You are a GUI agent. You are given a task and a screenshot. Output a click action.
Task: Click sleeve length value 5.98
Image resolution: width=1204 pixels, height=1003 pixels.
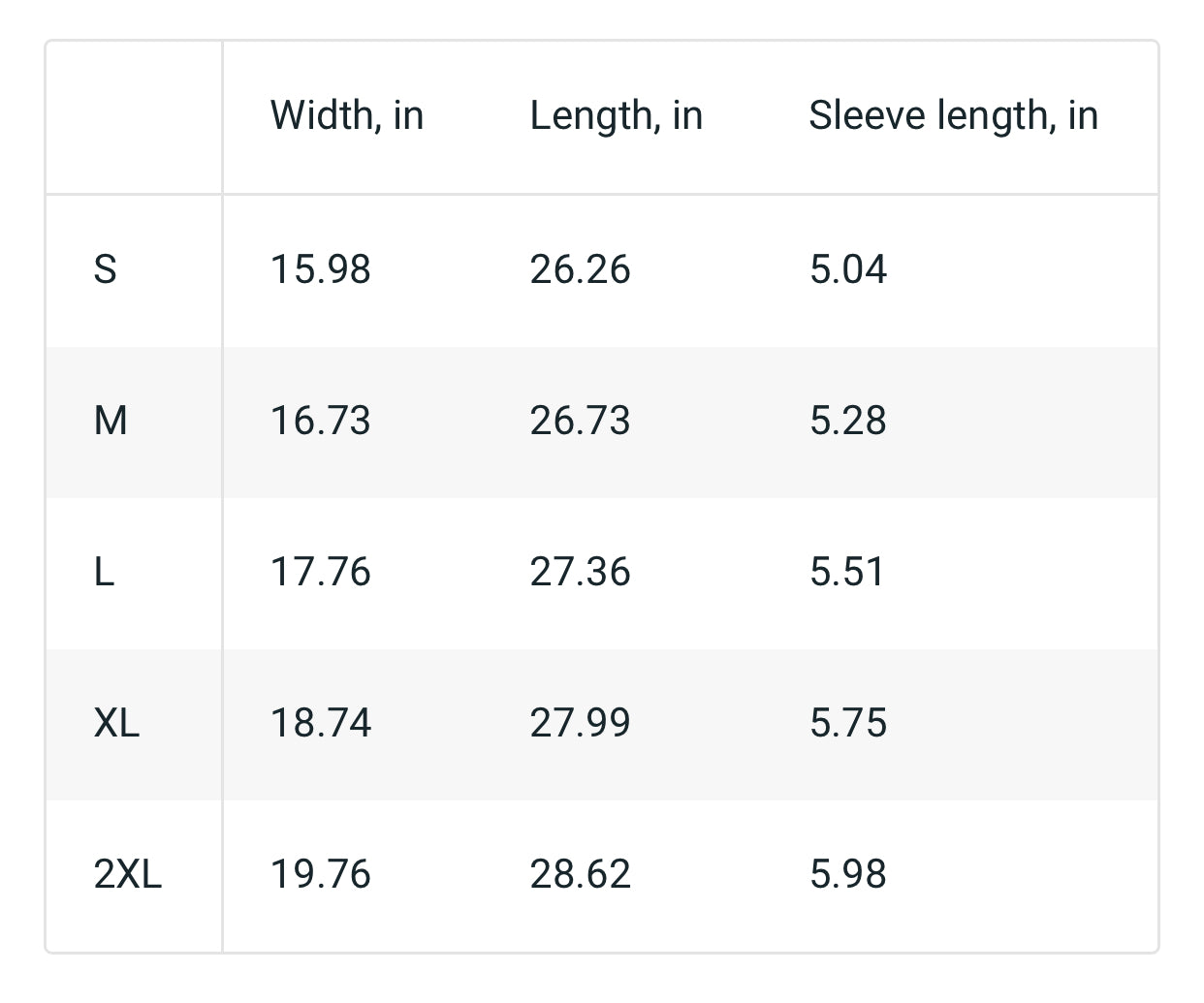847,874
